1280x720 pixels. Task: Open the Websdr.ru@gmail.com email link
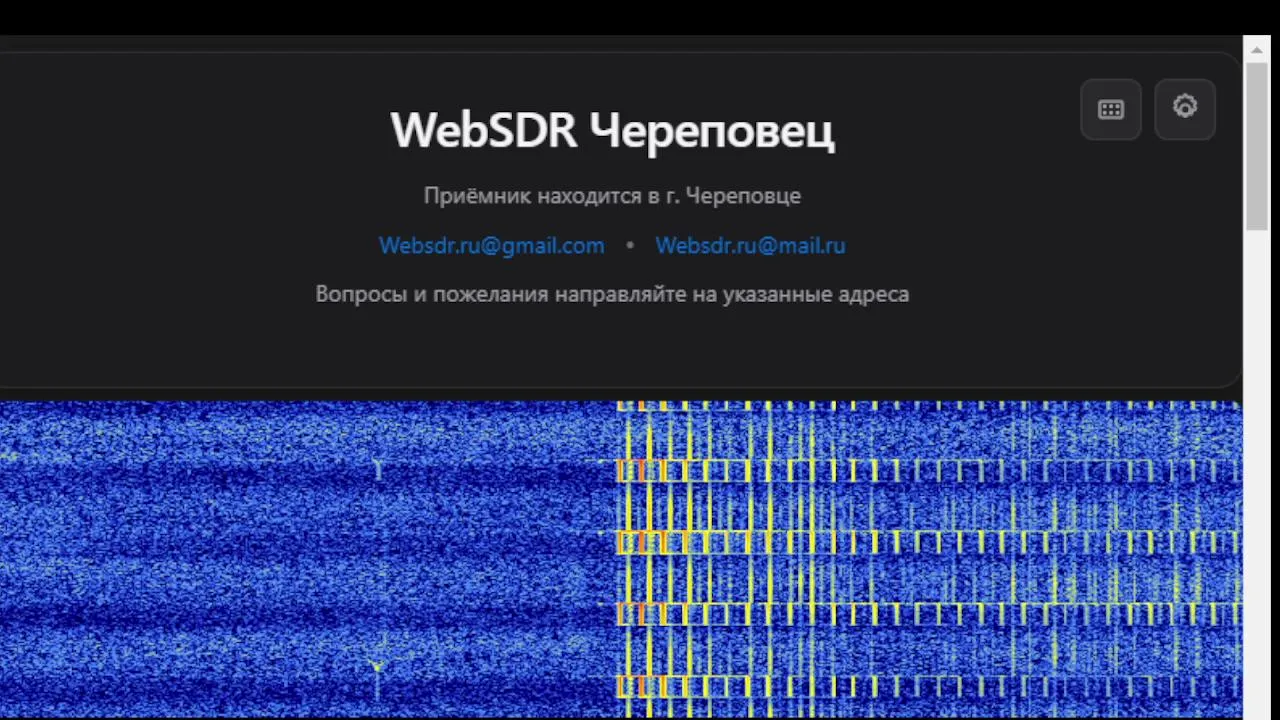click(x=491, y=246)
